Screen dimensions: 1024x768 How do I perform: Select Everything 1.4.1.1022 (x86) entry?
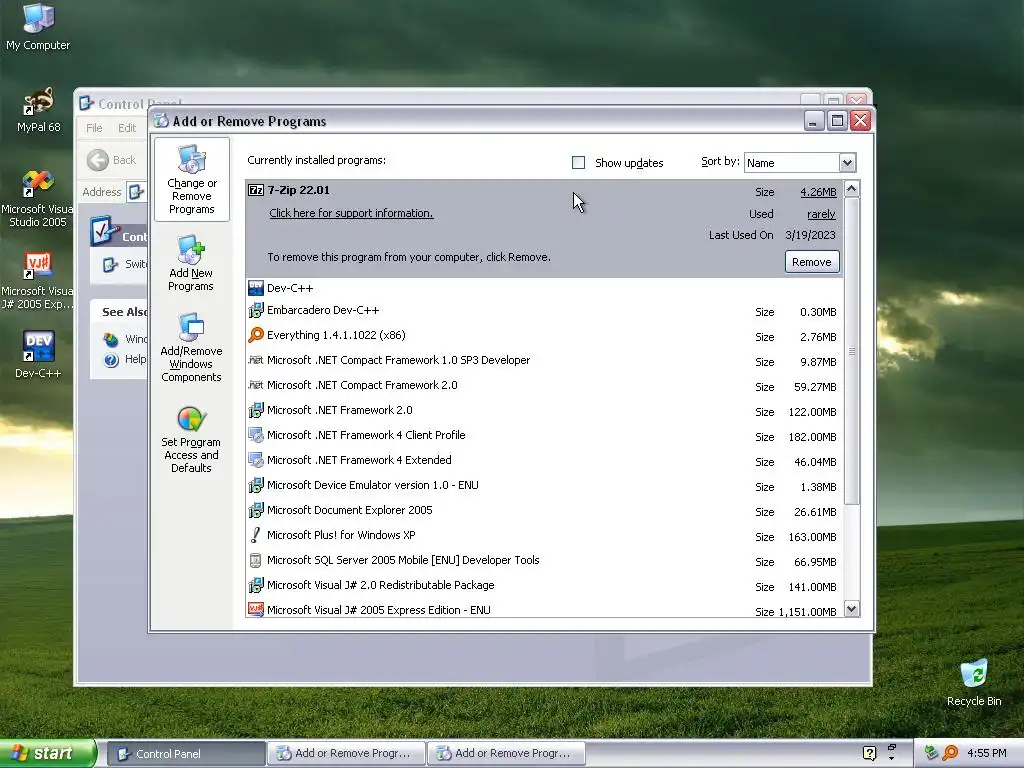point(545,336)
